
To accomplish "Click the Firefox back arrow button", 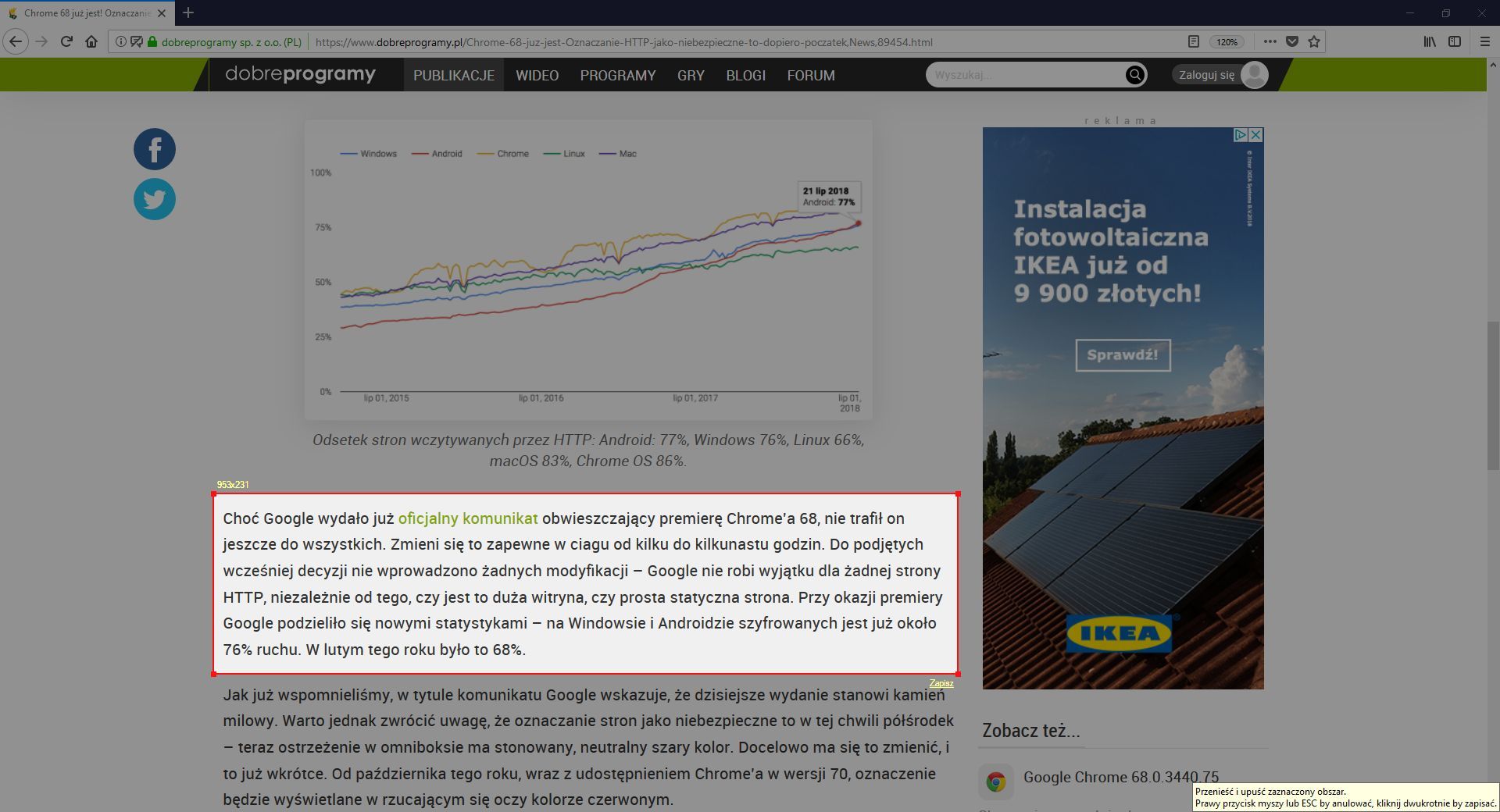I will tap(16, 42).
